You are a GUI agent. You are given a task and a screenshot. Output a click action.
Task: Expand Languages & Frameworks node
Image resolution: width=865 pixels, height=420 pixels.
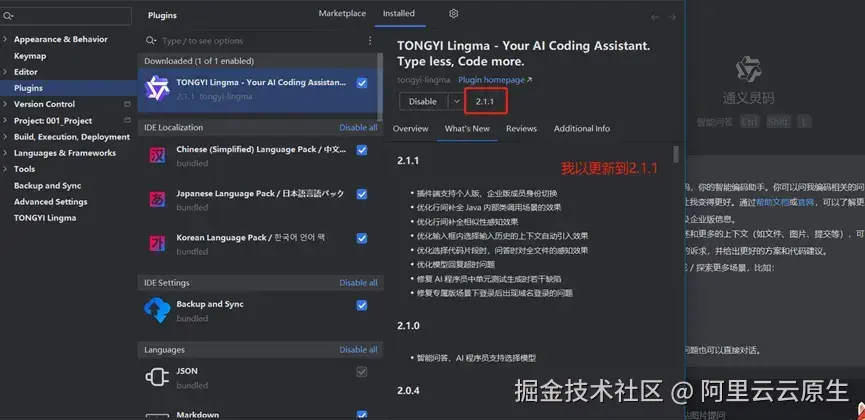[6, 153]
